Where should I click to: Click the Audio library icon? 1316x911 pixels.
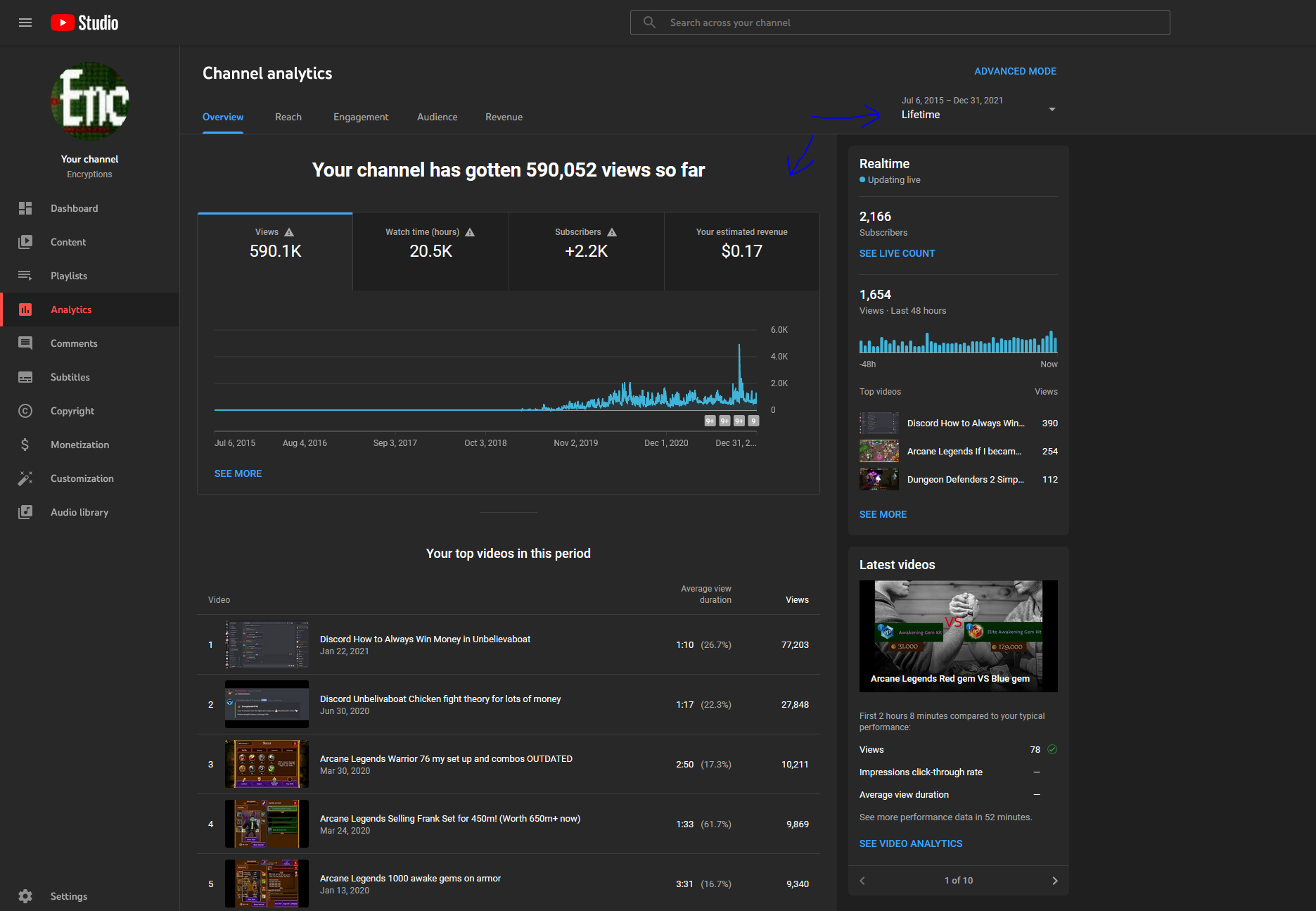[x=25, y=512]
